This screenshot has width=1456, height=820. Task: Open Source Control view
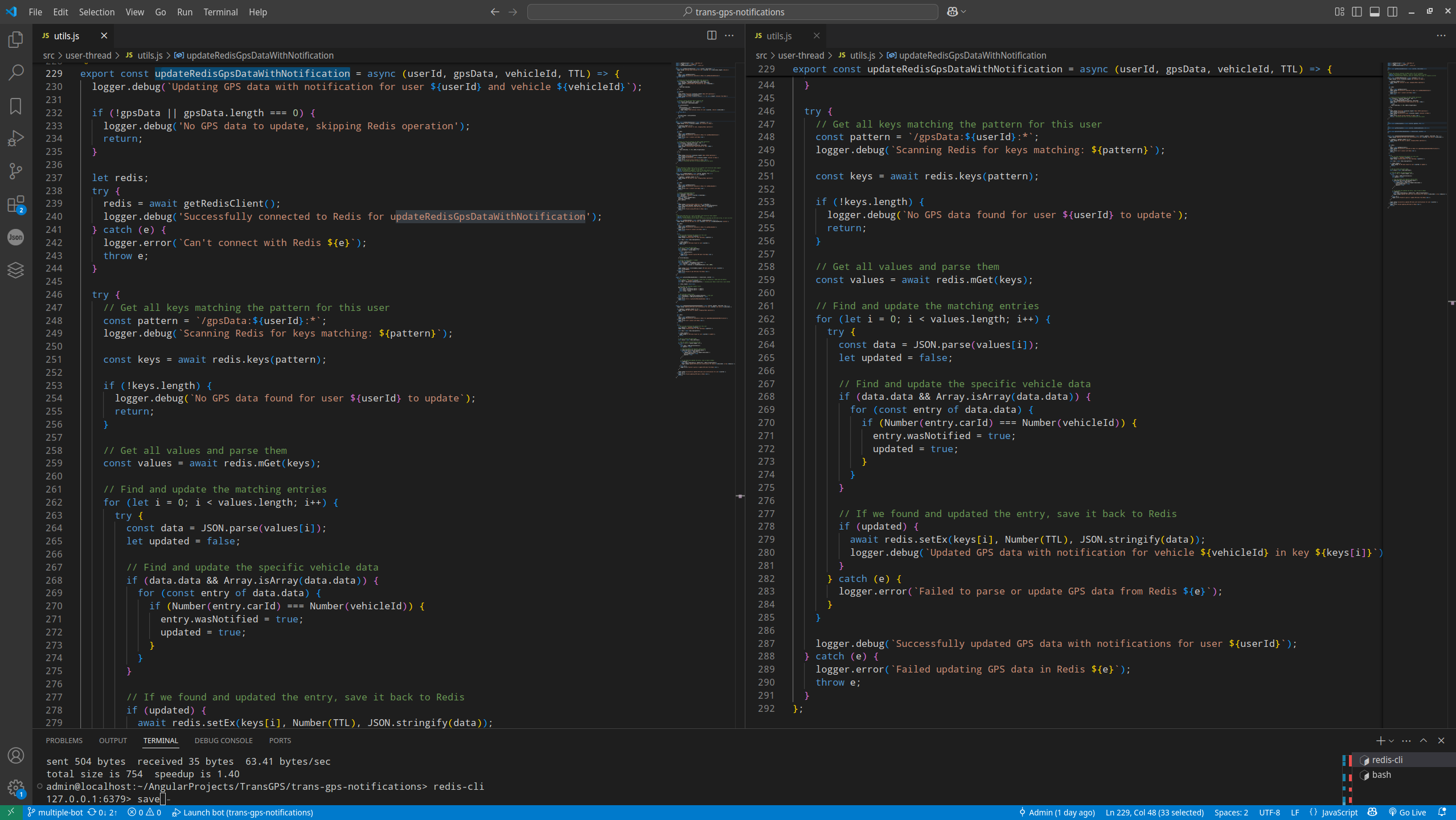click(16, 171)
